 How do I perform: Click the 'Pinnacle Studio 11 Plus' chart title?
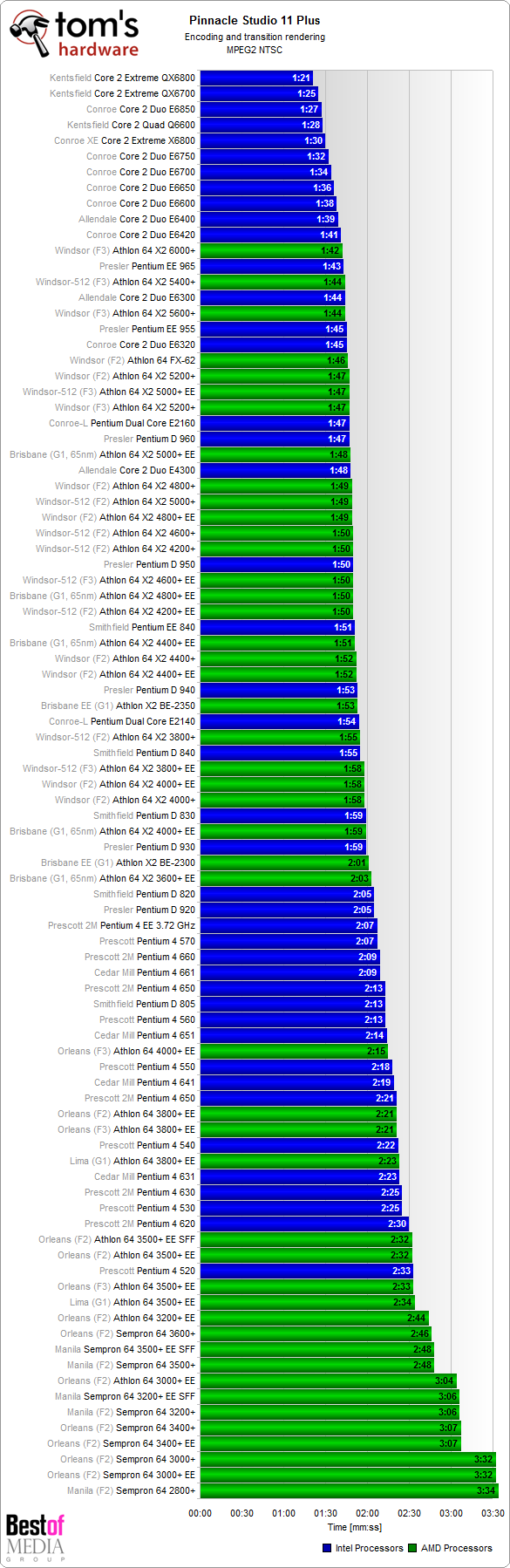[255, 20]
